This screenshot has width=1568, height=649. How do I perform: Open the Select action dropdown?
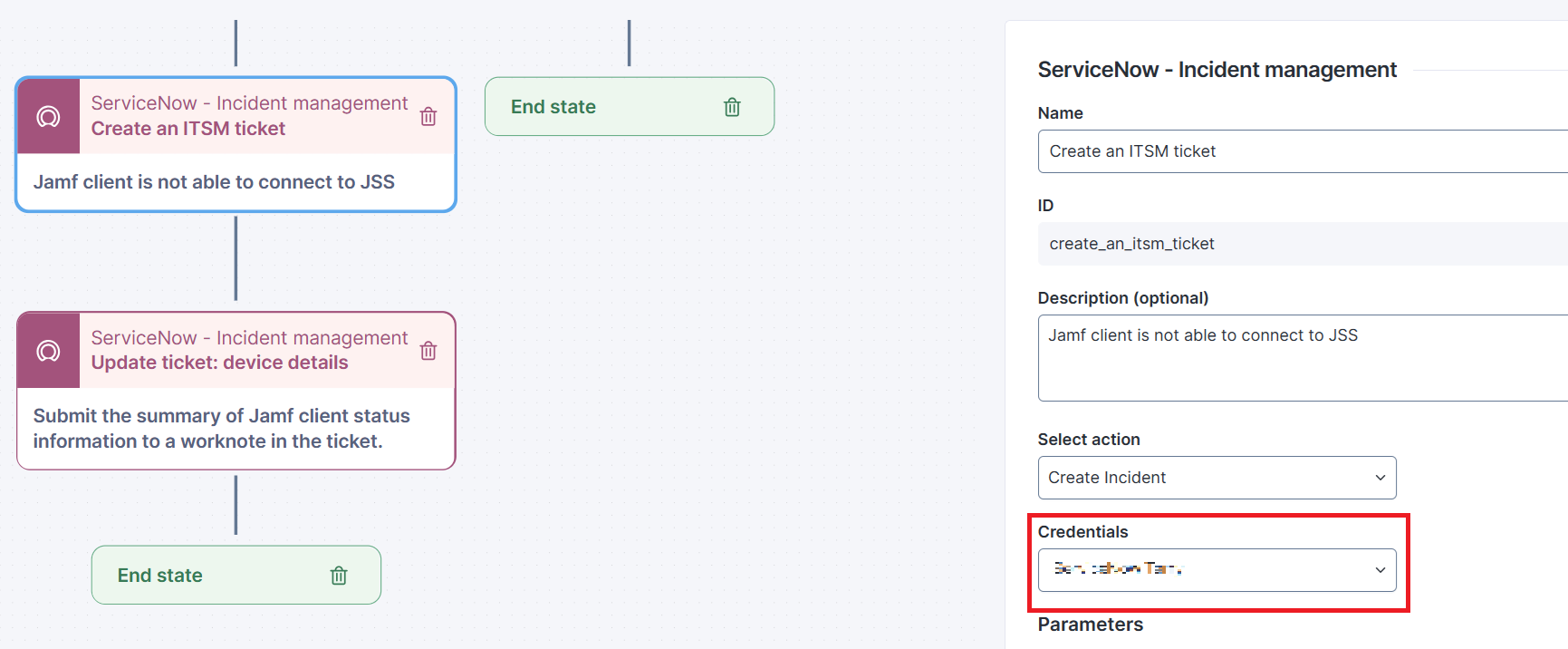(1216, 478)
